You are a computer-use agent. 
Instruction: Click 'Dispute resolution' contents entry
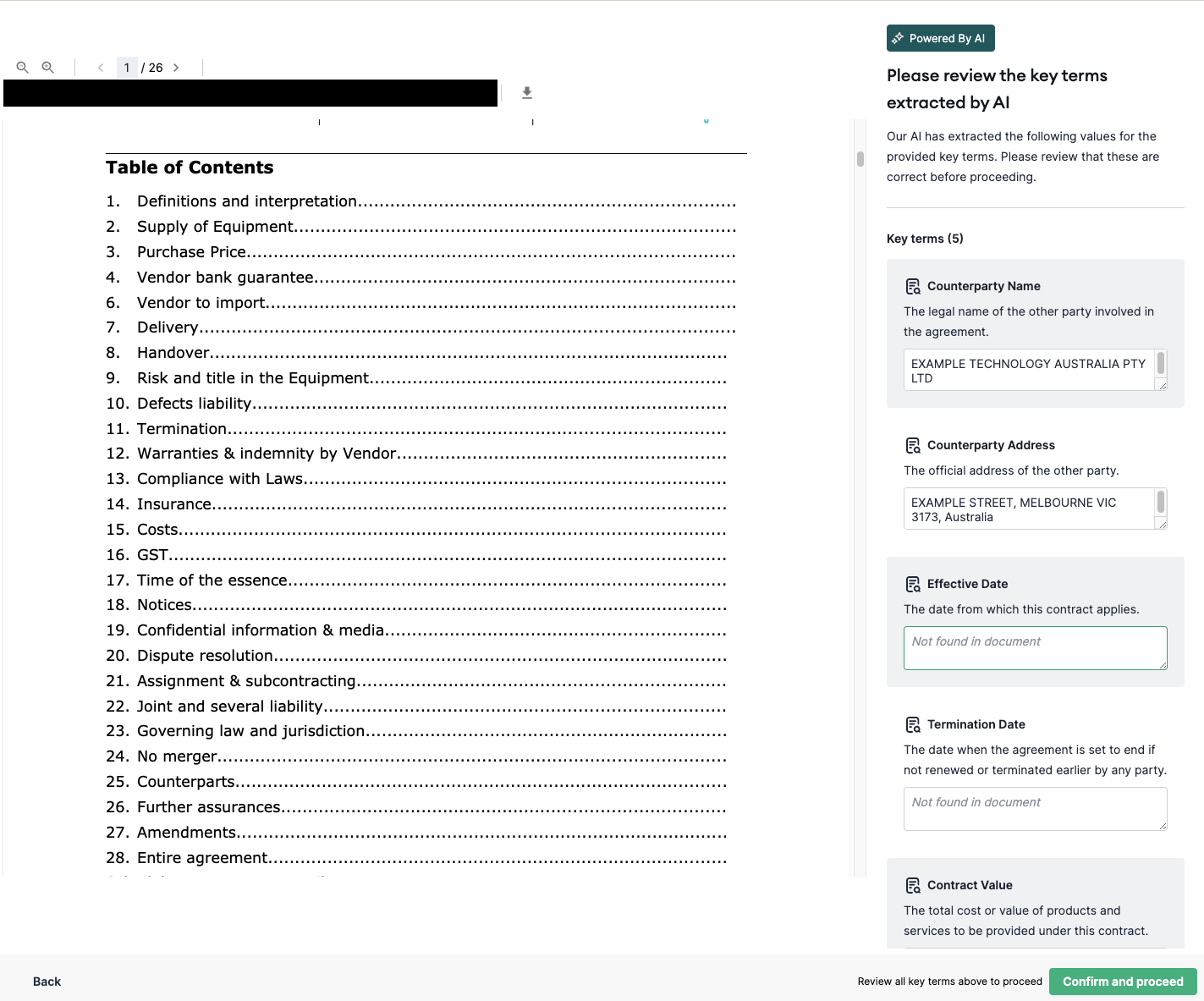click(x=416, y=656)
